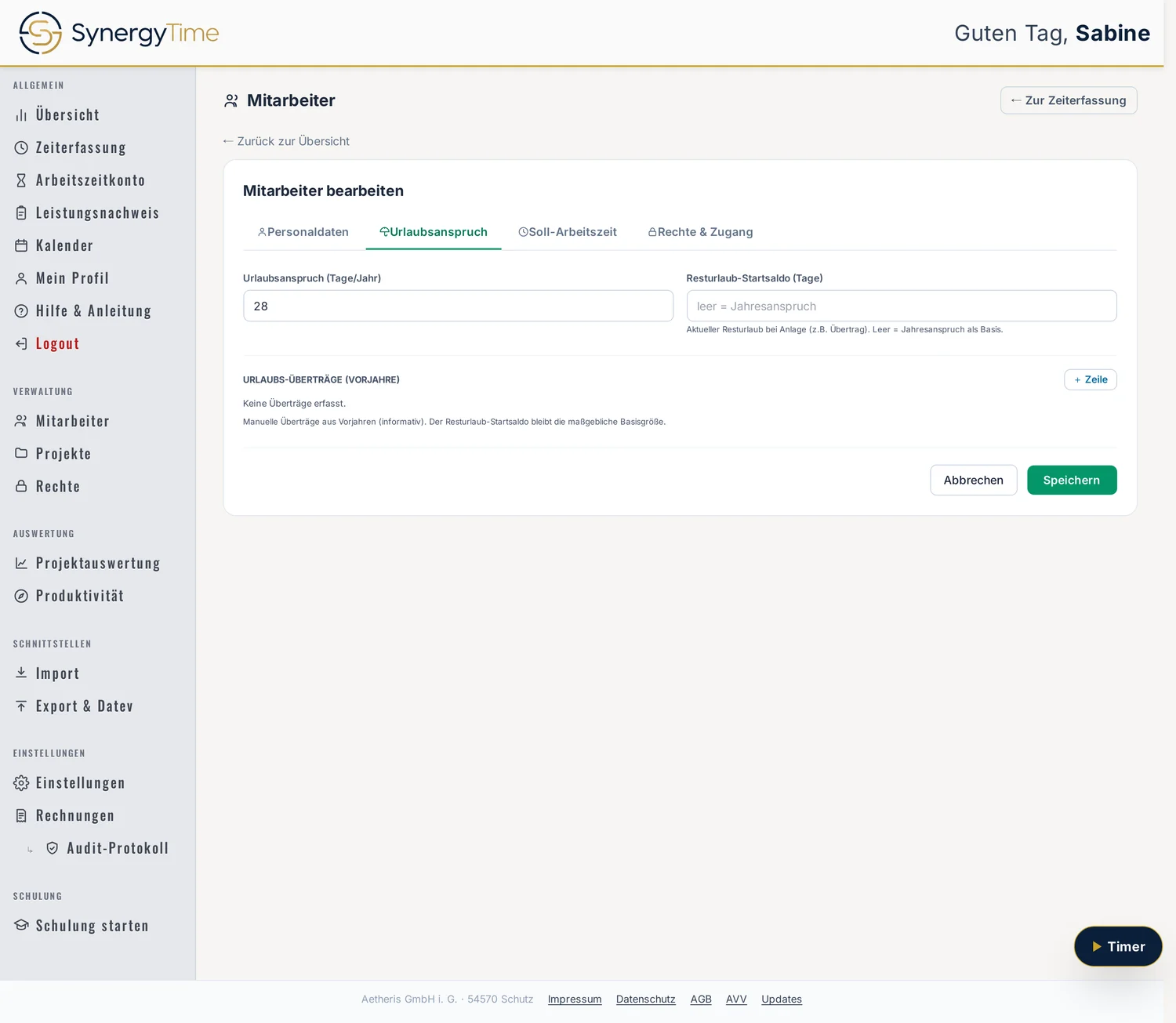The width and height of the screenshot is (1176, 1023).
Task: Open Zeiterfassung via its clock icon
Action: 21,147
